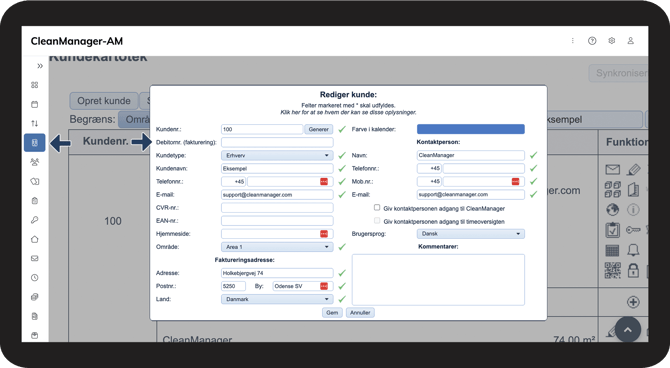This screenshot has height=368, width=670.
Task: Open the Område dropdown showing Area 1
Action: (277, 247)
